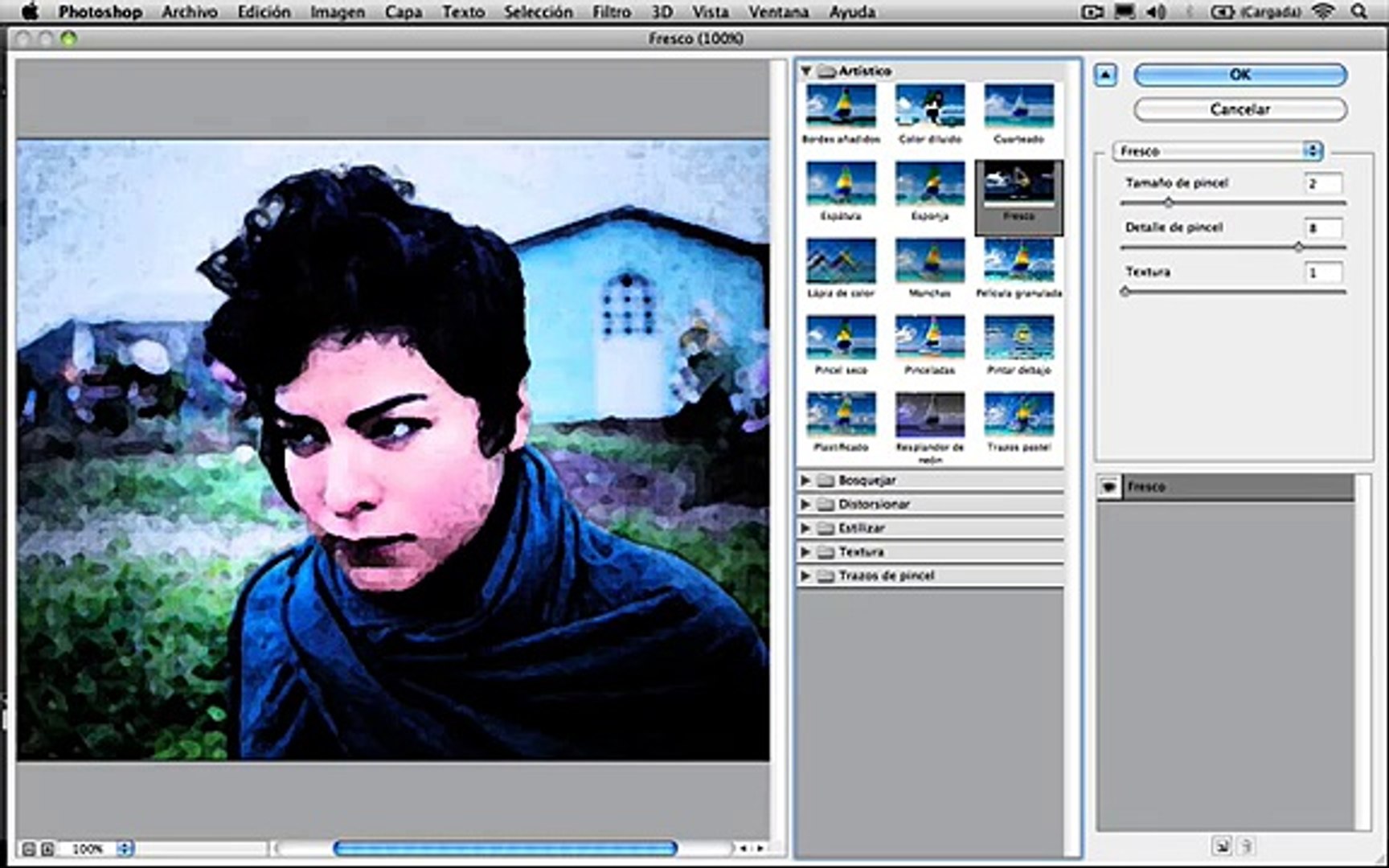Click OK to apply the filter
This screenshot has width=1389, height=868.
[1240, 75]
